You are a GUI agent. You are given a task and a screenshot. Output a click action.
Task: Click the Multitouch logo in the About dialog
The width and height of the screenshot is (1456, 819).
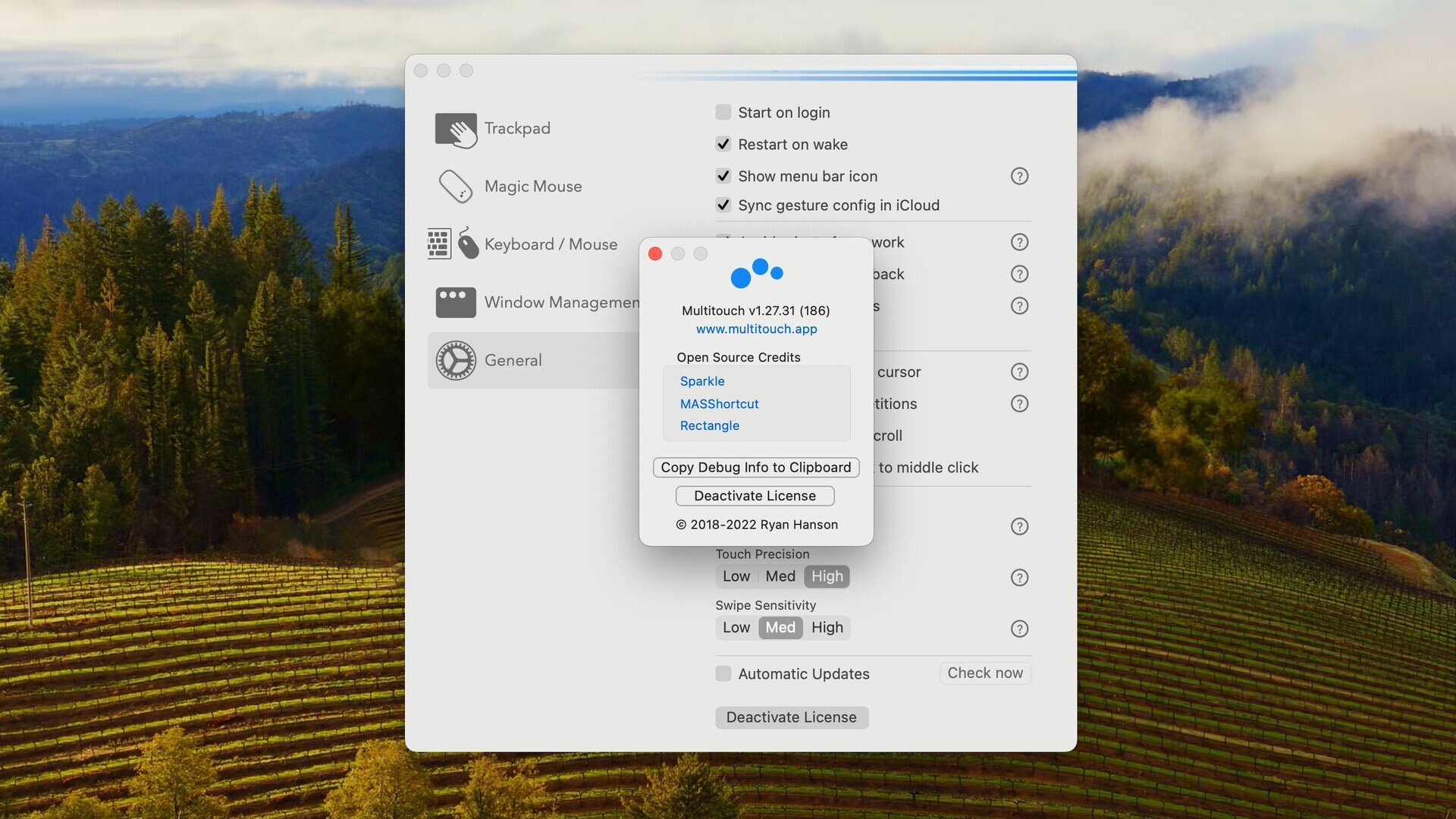[x=757, y=275]
